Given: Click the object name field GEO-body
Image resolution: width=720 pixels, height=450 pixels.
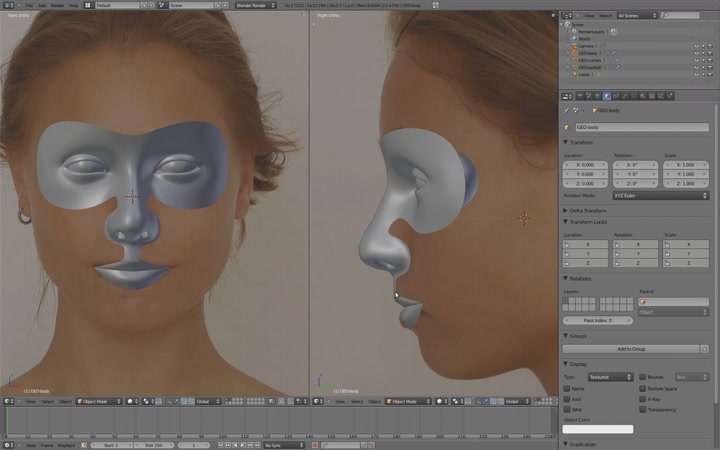Looking at the screenshot, I should tap(642, 127).
